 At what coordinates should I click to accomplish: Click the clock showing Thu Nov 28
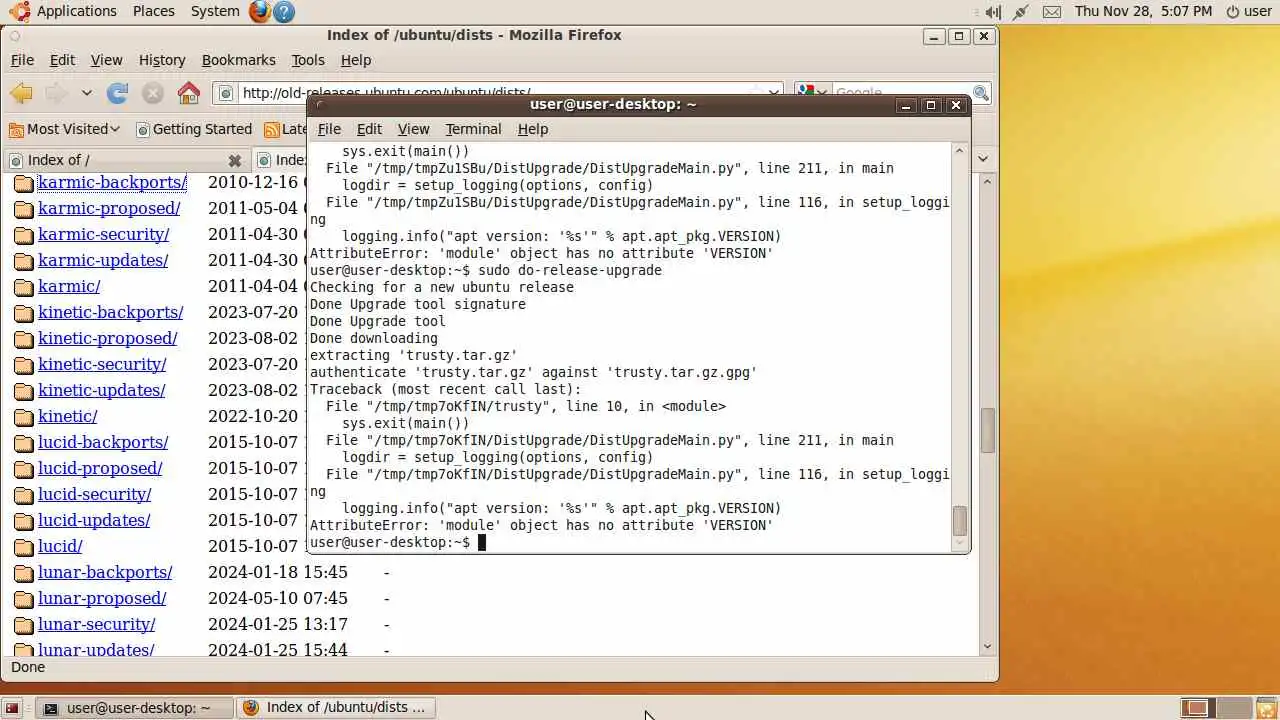tap(1142, 12)
